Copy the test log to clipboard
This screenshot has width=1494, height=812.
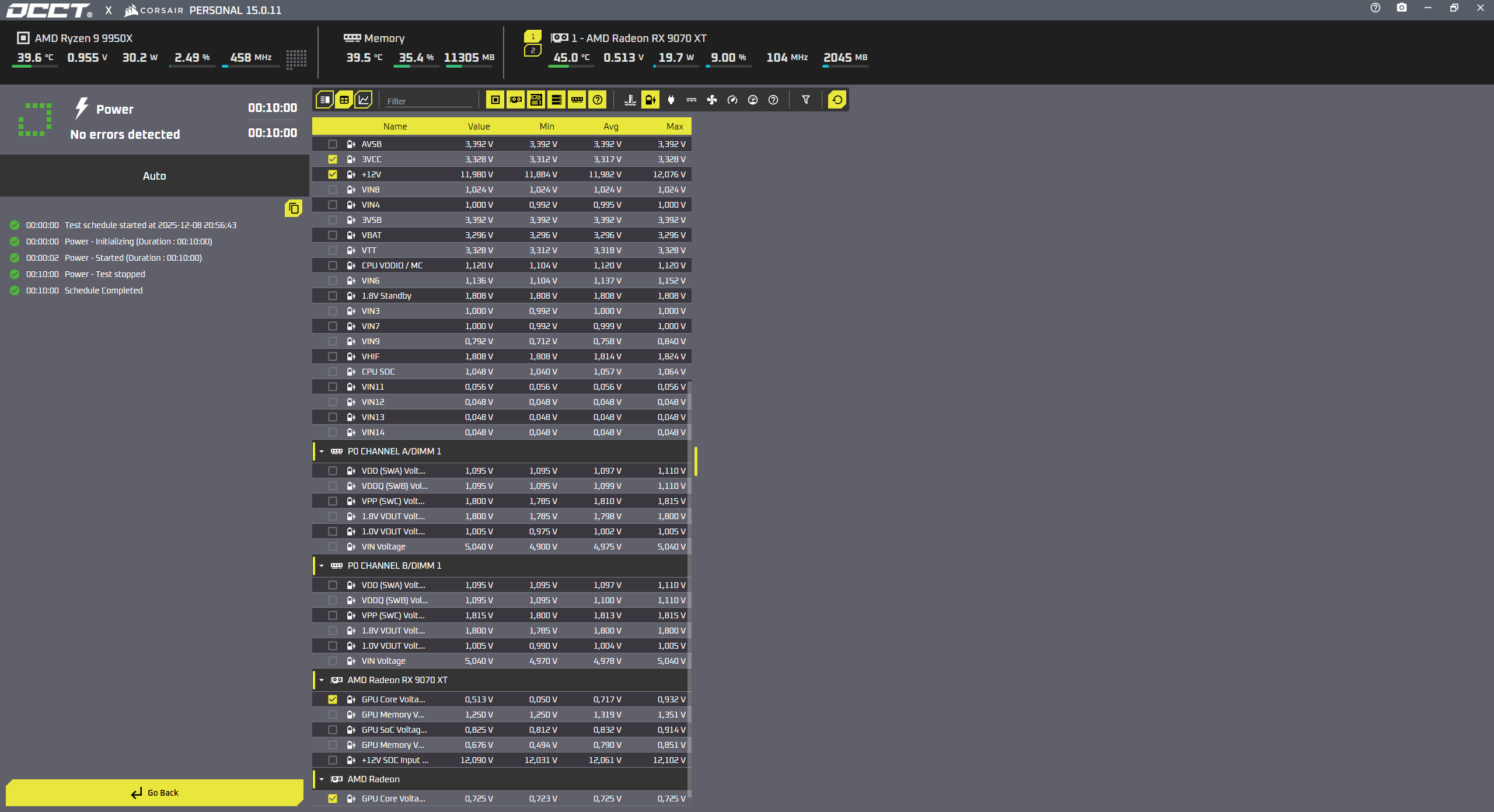(294, 208)
